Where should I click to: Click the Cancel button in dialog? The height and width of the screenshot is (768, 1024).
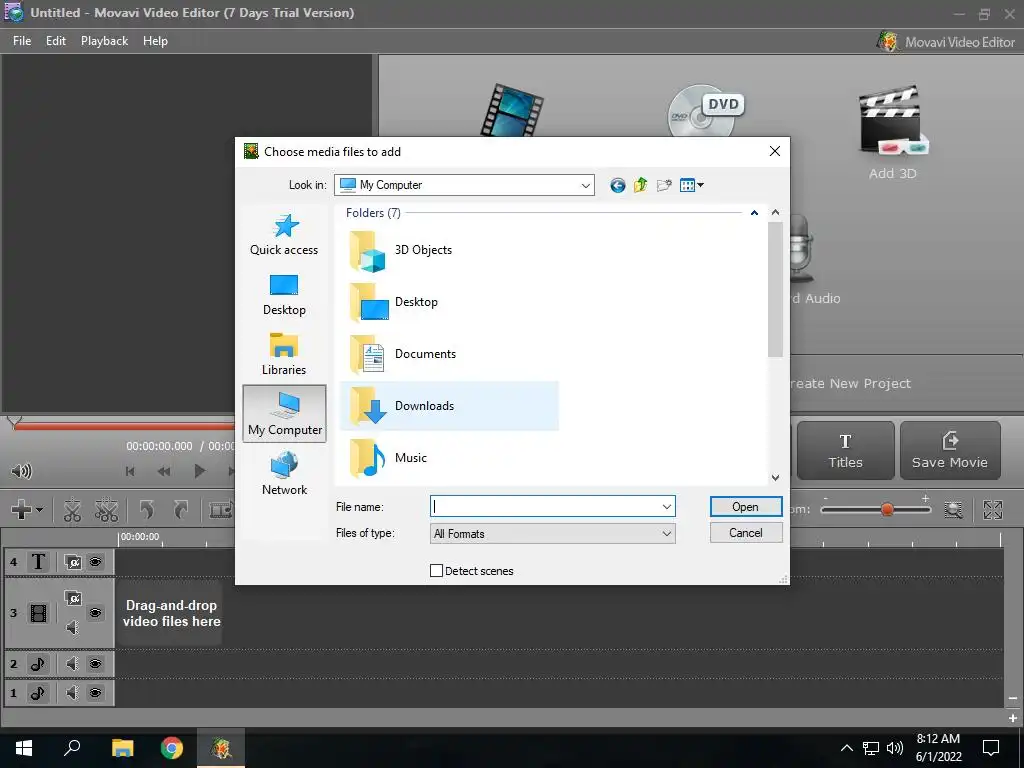[746, 533]
